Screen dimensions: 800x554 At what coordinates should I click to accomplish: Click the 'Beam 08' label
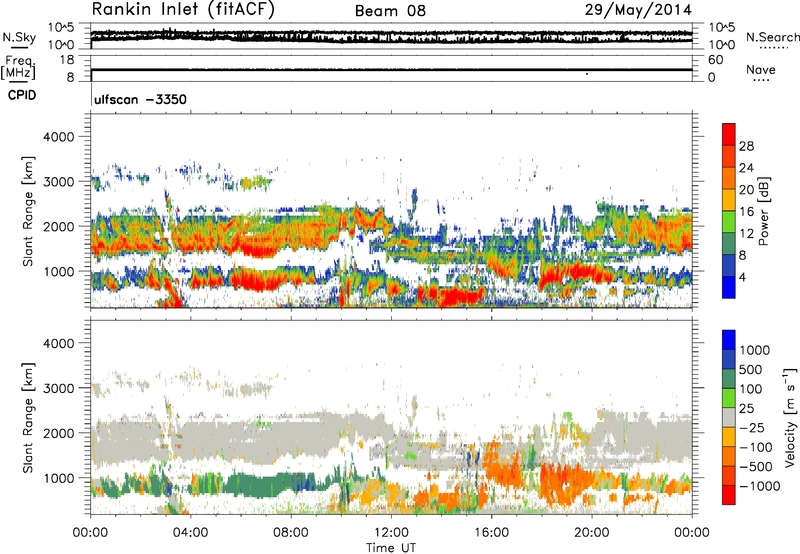(390, 11)
